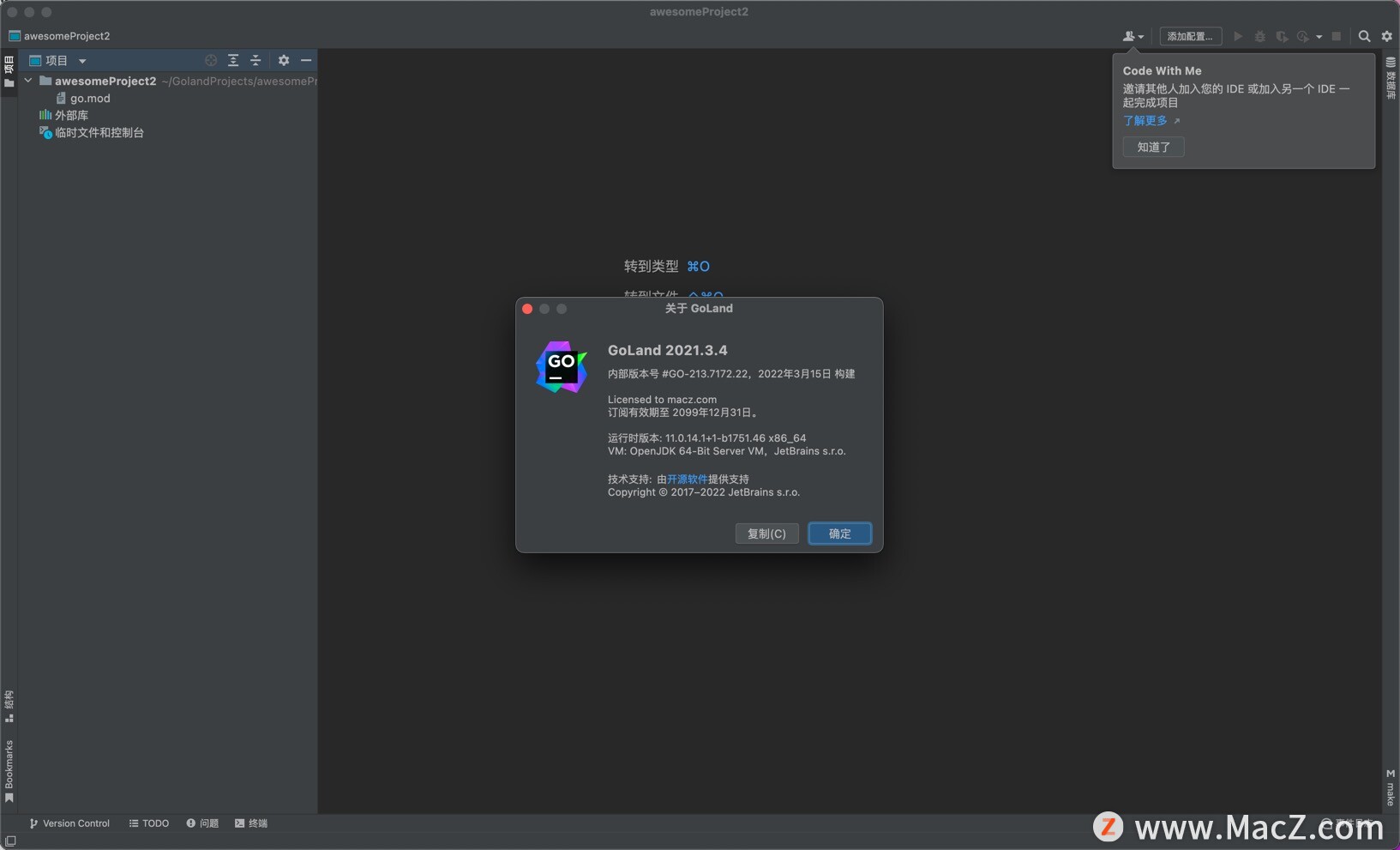Click the tool window quick-access icon in the bottom-left corner

pyautogui.click(x=10, y=841)
